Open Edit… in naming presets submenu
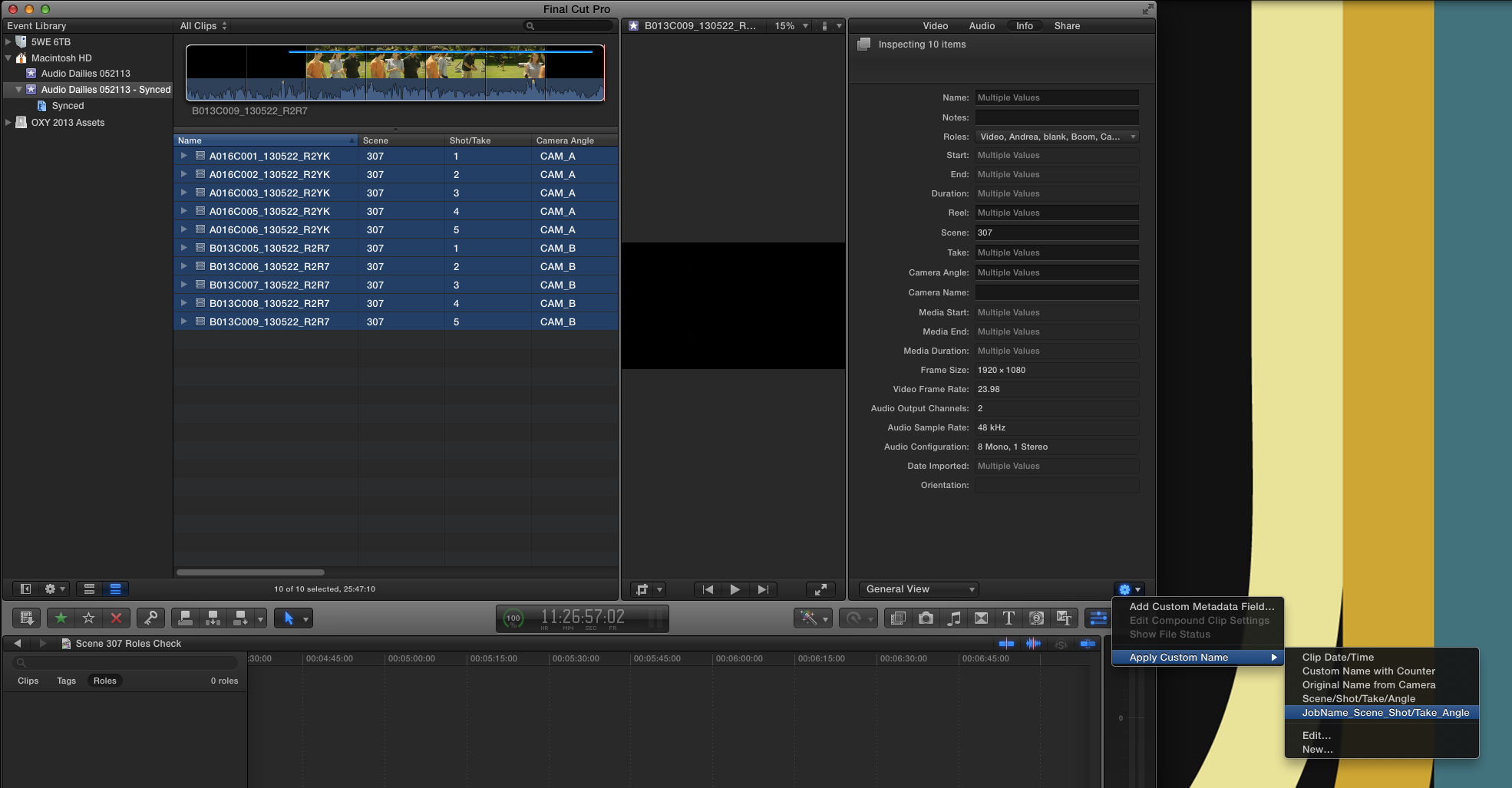 click(1382, 735)
